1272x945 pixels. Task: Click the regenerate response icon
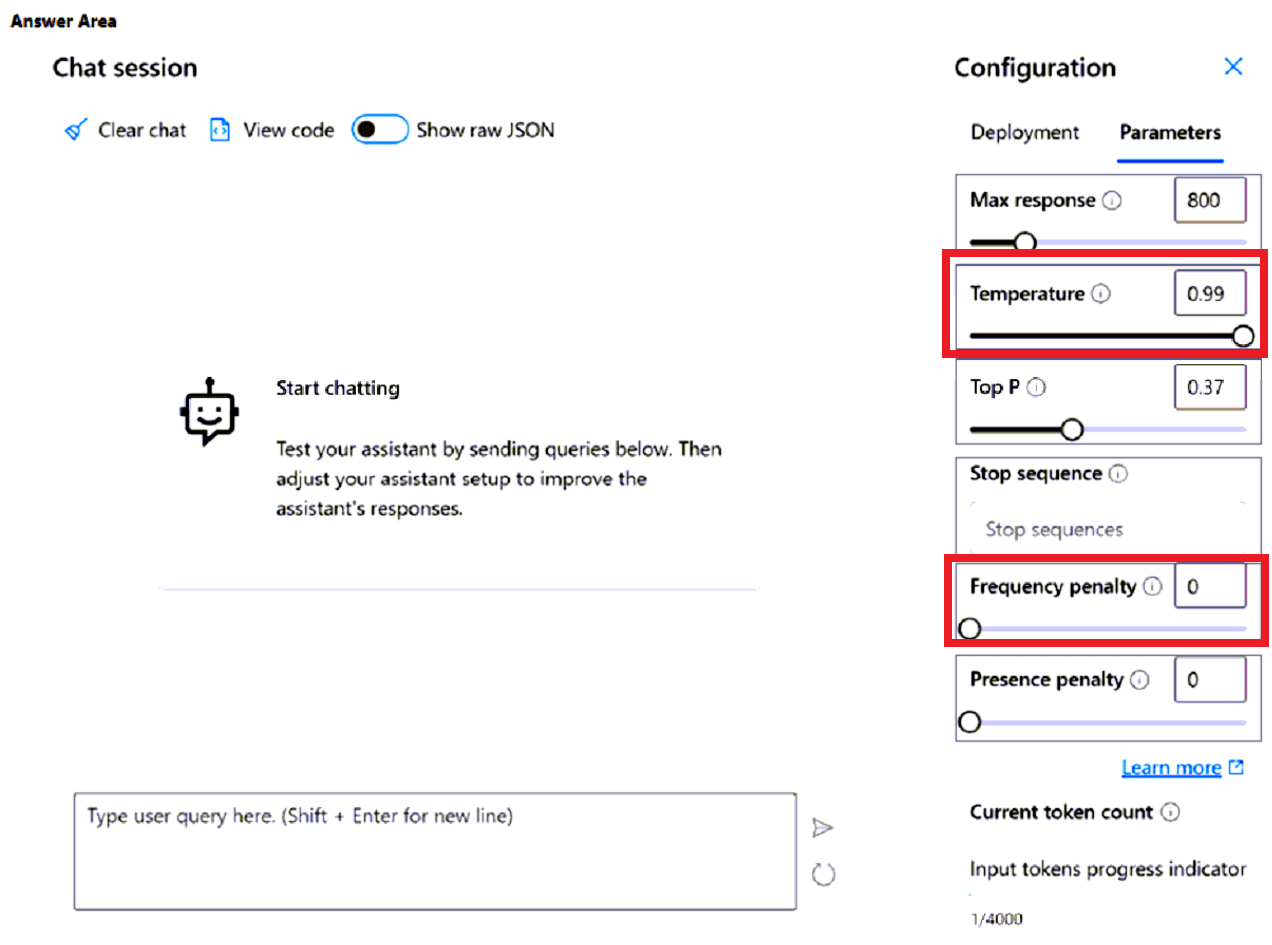pyautogui.click(x=823, y=873)
